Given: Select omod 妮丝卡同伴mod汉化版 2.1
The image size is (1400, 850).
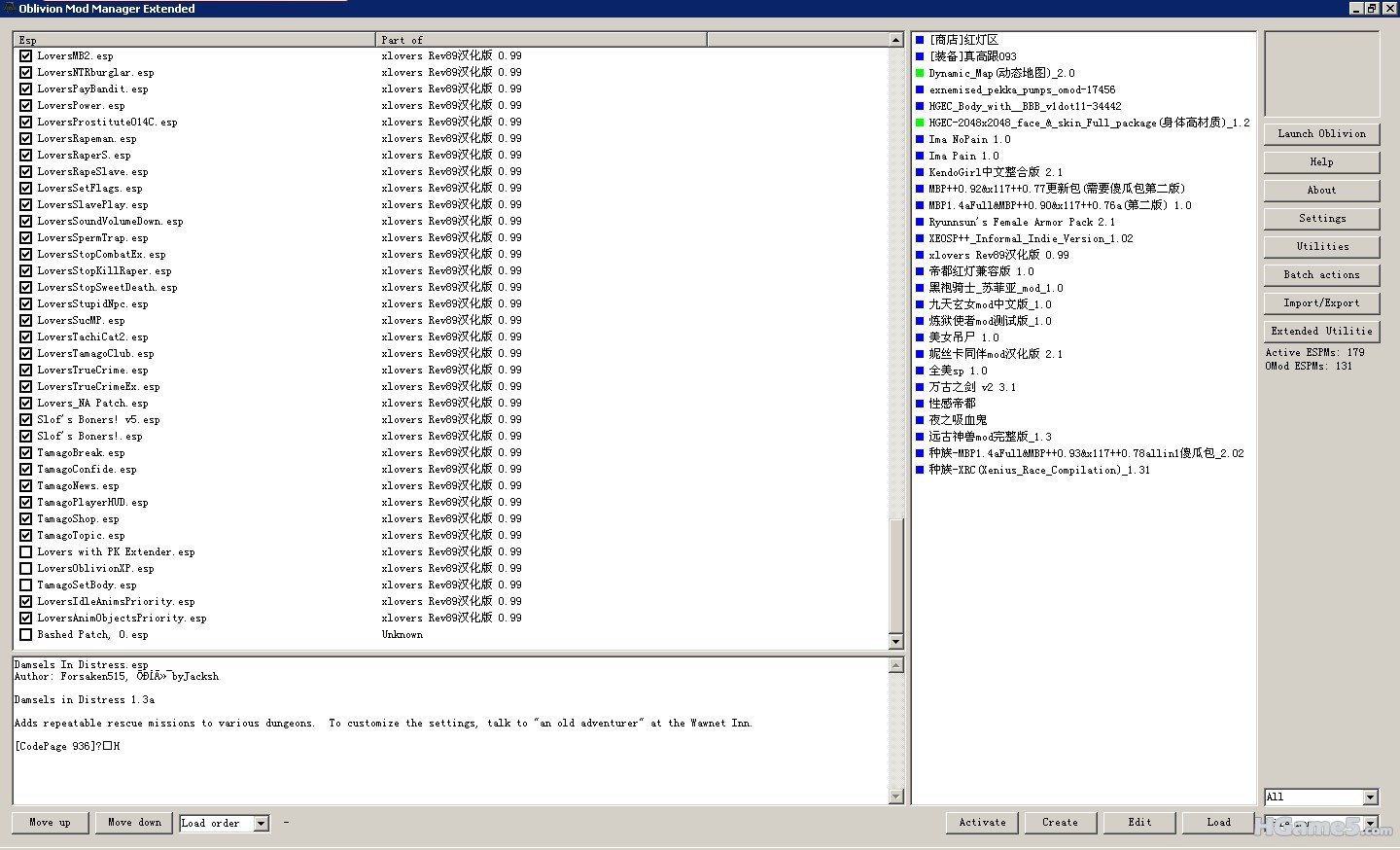Looking at the screenshot, I should tap(996, 354).
